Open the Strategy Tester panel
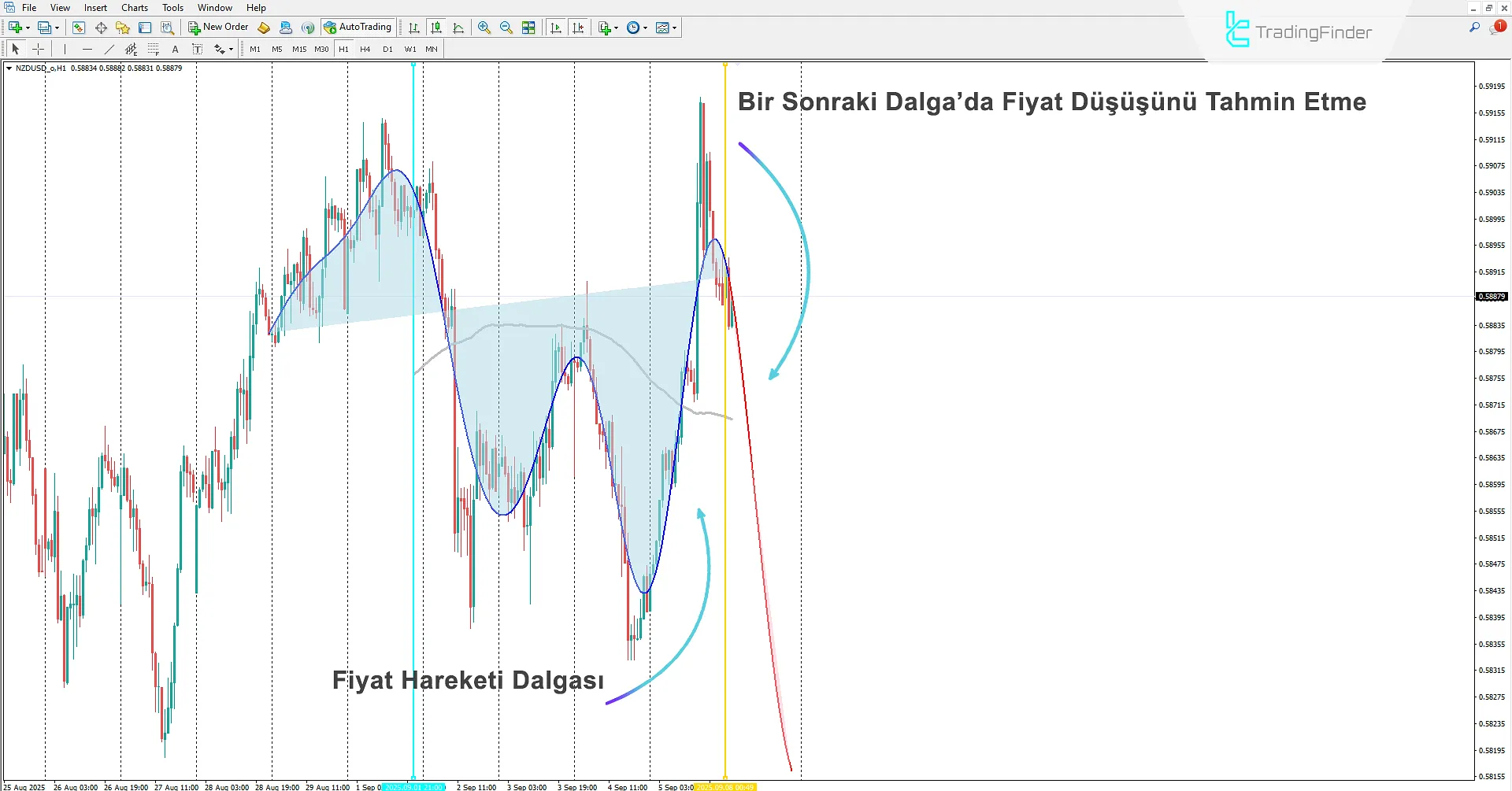 point(167,28)
